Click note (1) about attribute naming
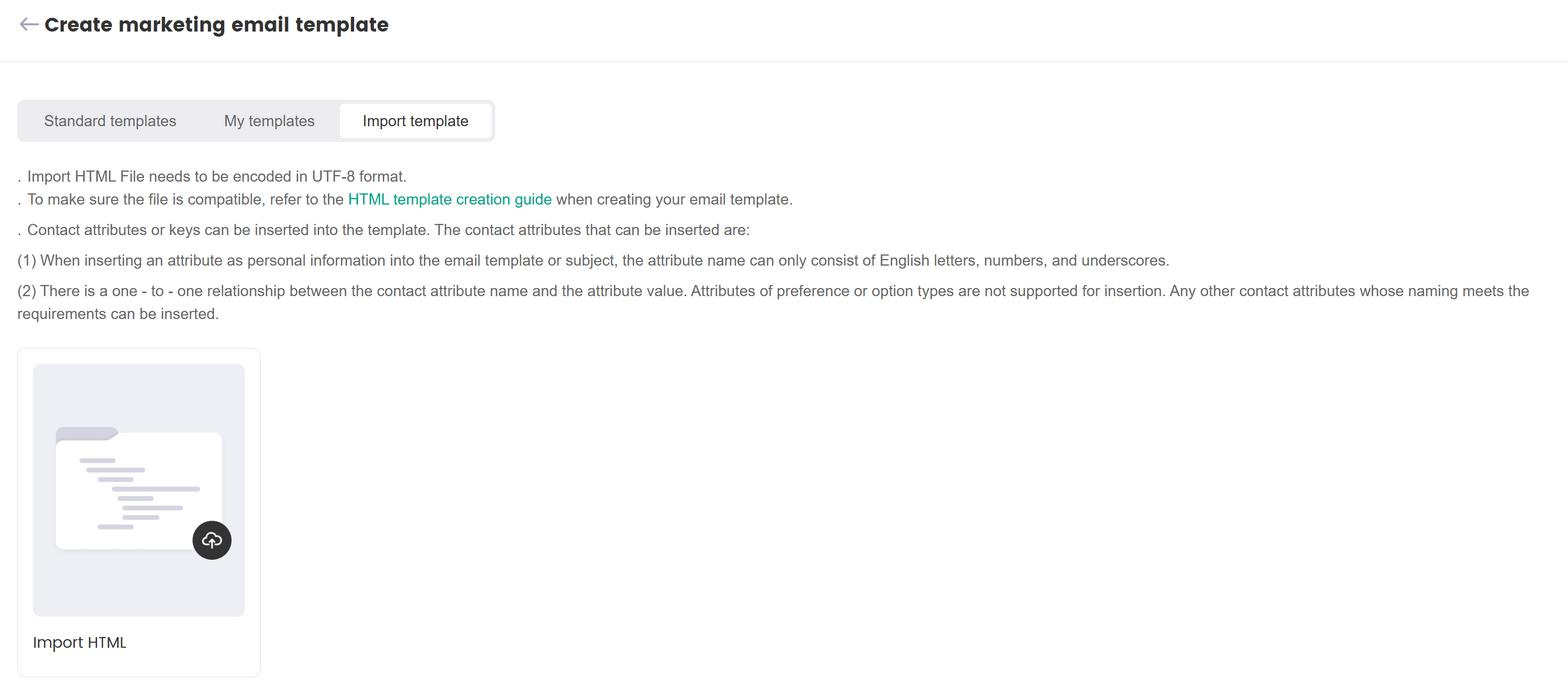This screenshot has width=1568, height=690. (592, 261)
